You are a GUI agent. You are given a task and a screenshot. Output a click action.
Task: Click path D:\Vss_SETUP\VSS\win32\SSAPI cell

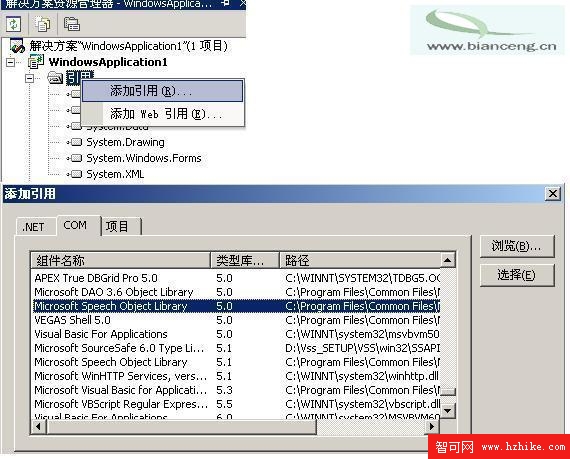click(x=362, y=348)
